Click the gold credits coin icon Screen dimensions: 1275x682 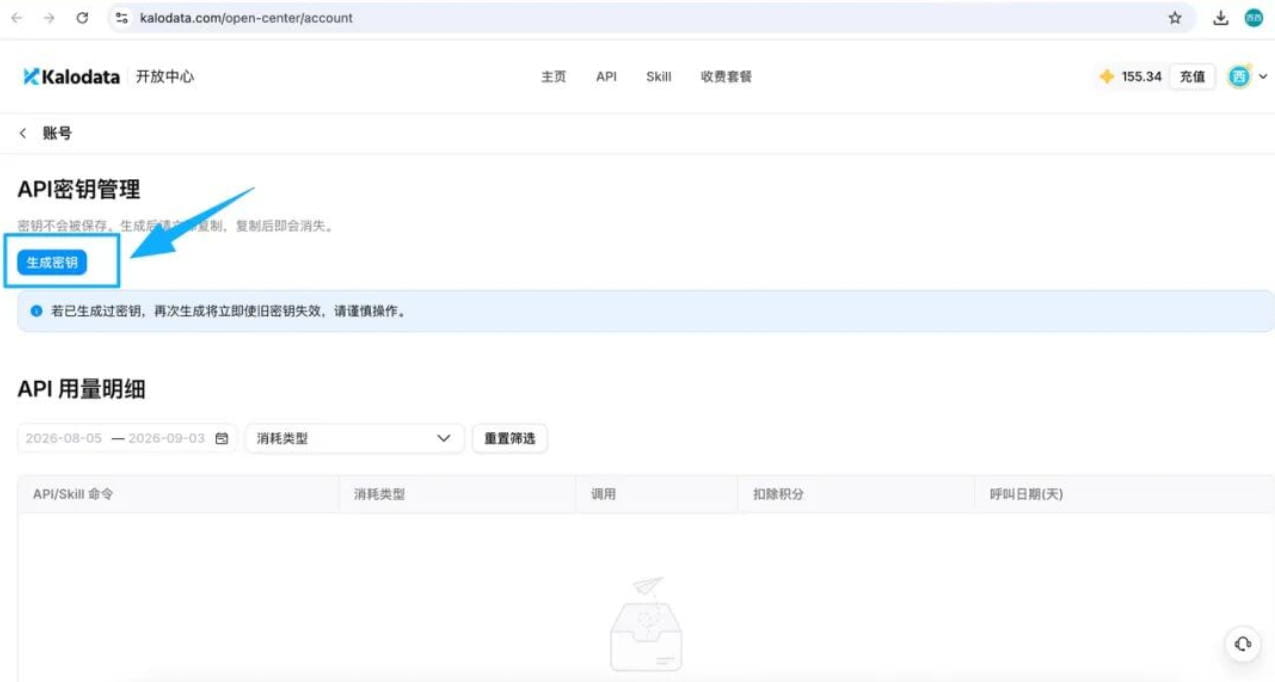click(1107, 76)
